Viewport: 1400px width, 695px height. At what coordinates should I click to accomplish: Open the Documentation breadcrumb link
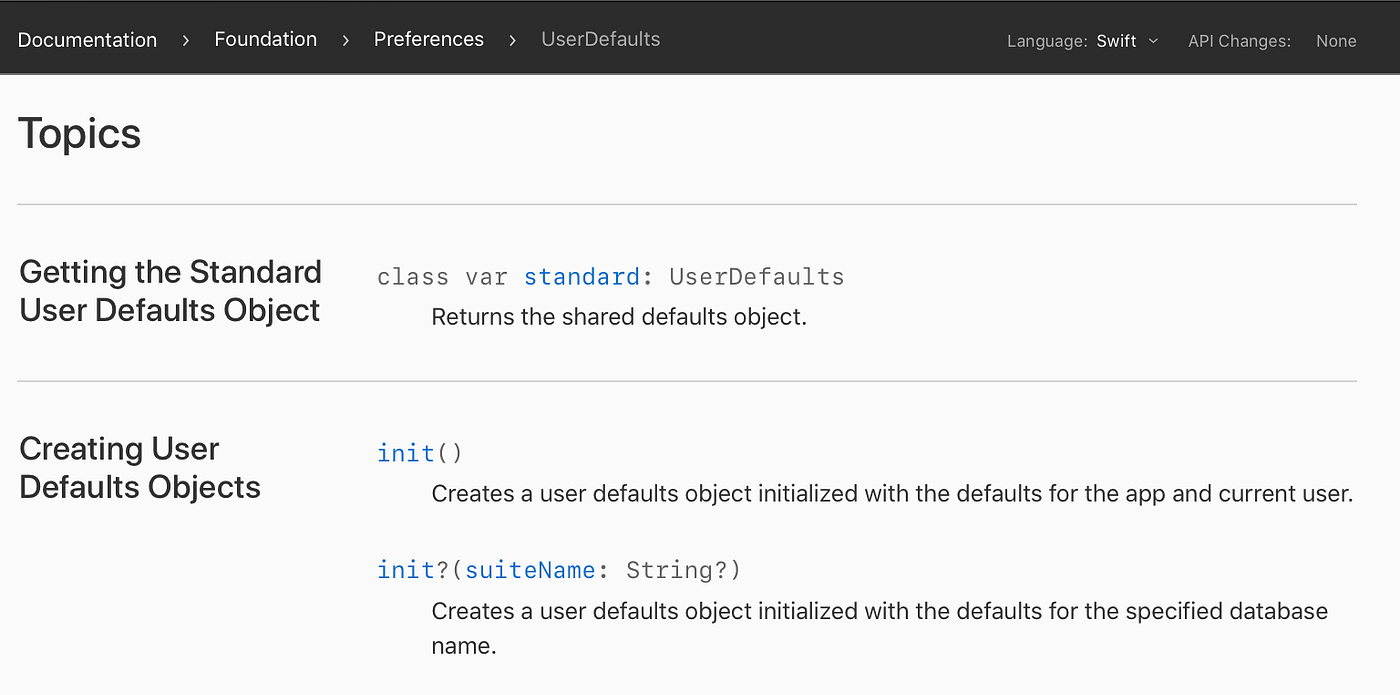87,40
